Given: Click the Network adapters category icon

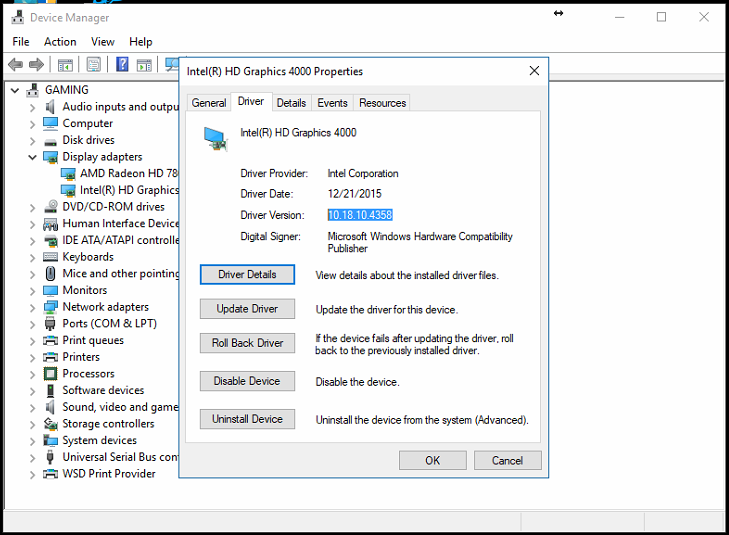Looking at the screenshot, I should [50, 307].
